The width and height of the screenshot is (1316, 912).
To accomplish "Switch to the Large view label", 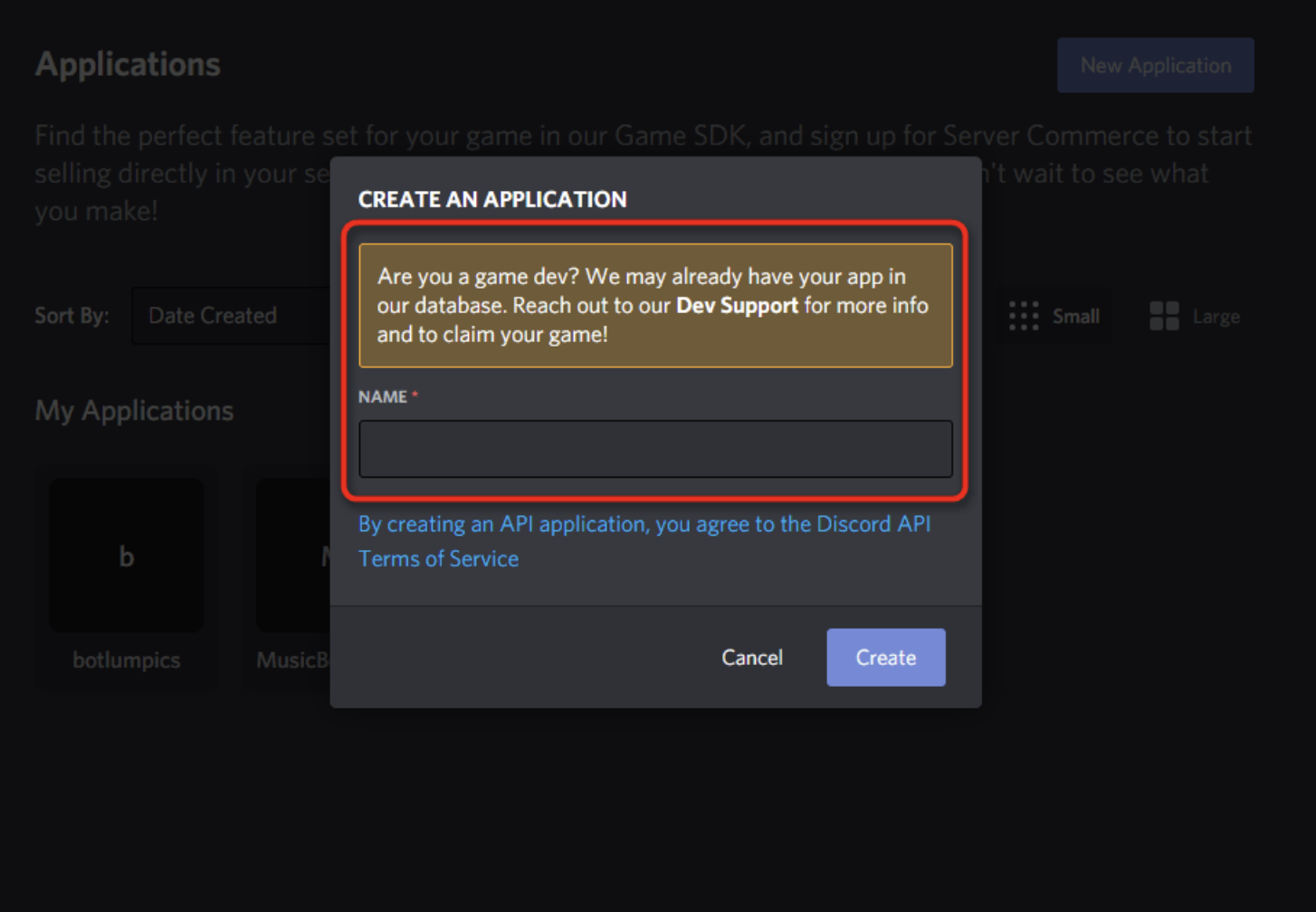I will (1216, 317).
